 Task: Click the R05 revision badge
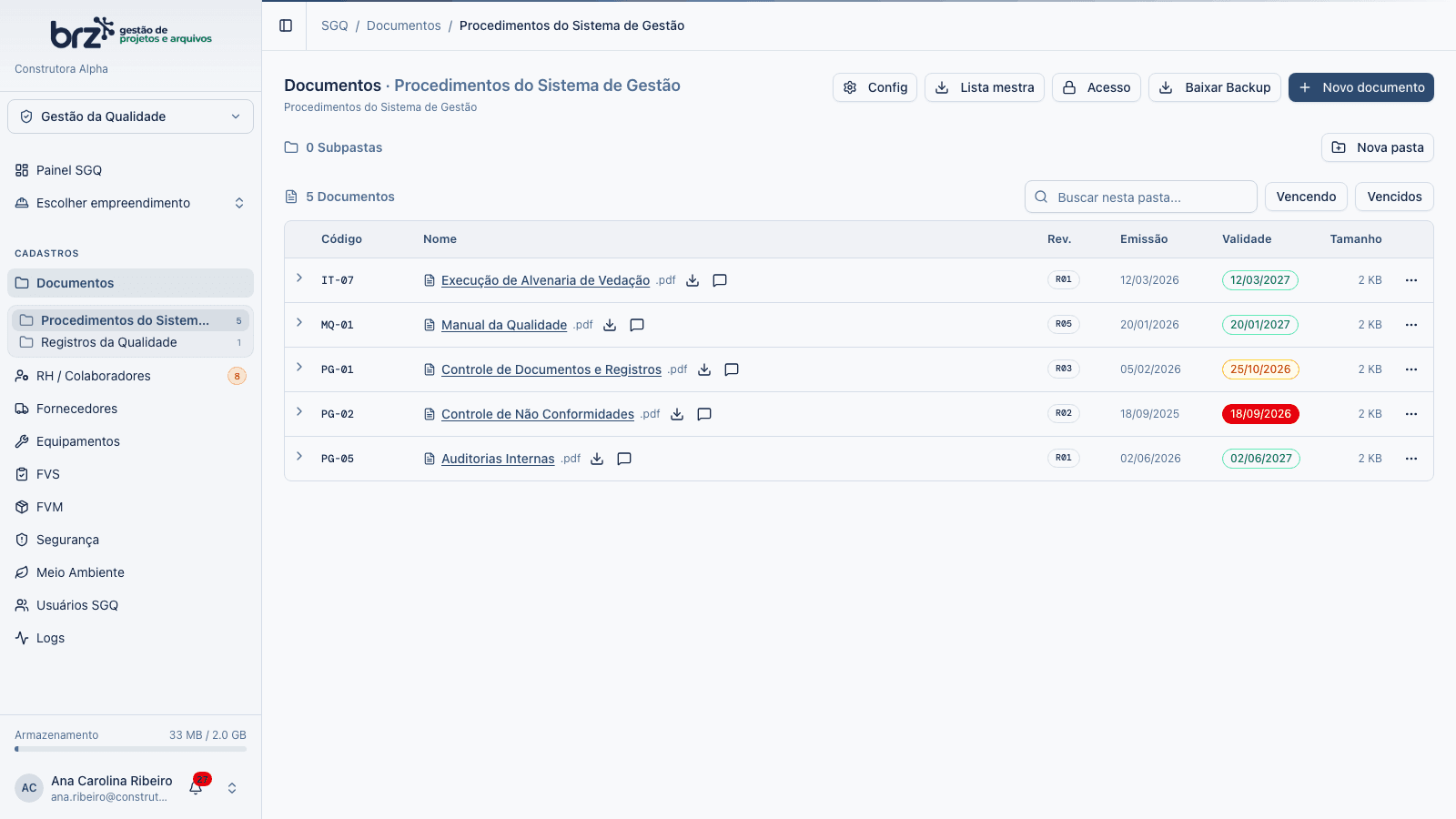[x=1064, y=324]
